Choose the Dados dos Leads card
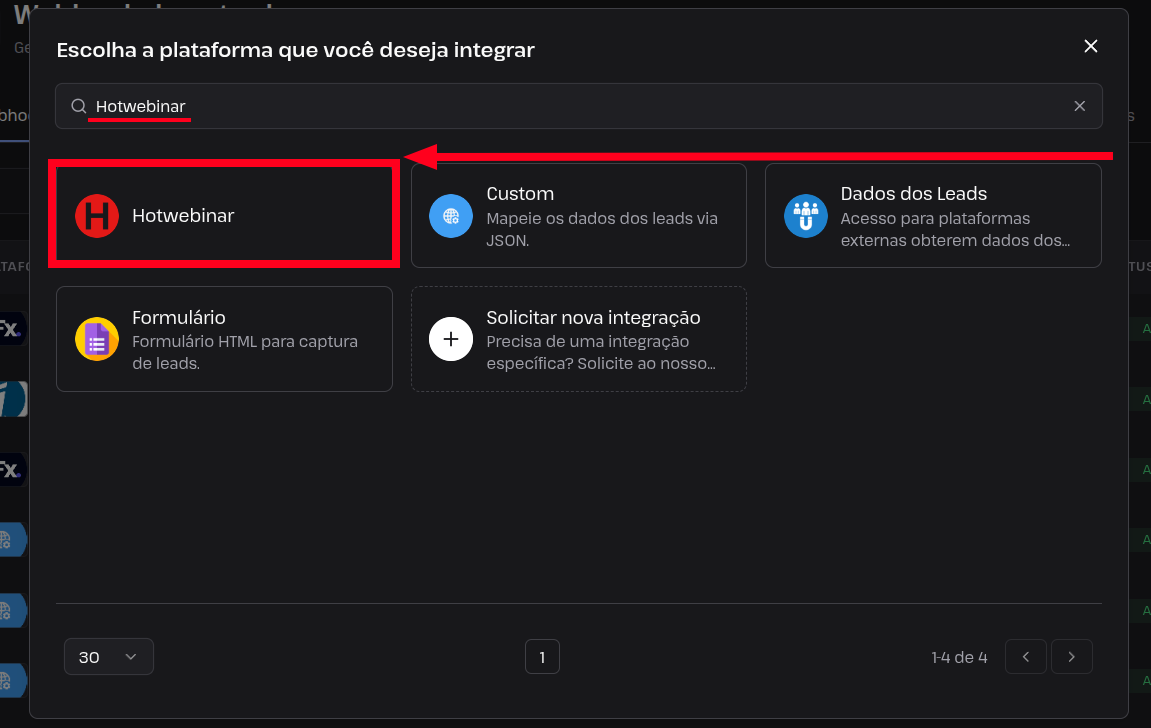This screenshot has height=728, width=1151. [x=933, y=215]
